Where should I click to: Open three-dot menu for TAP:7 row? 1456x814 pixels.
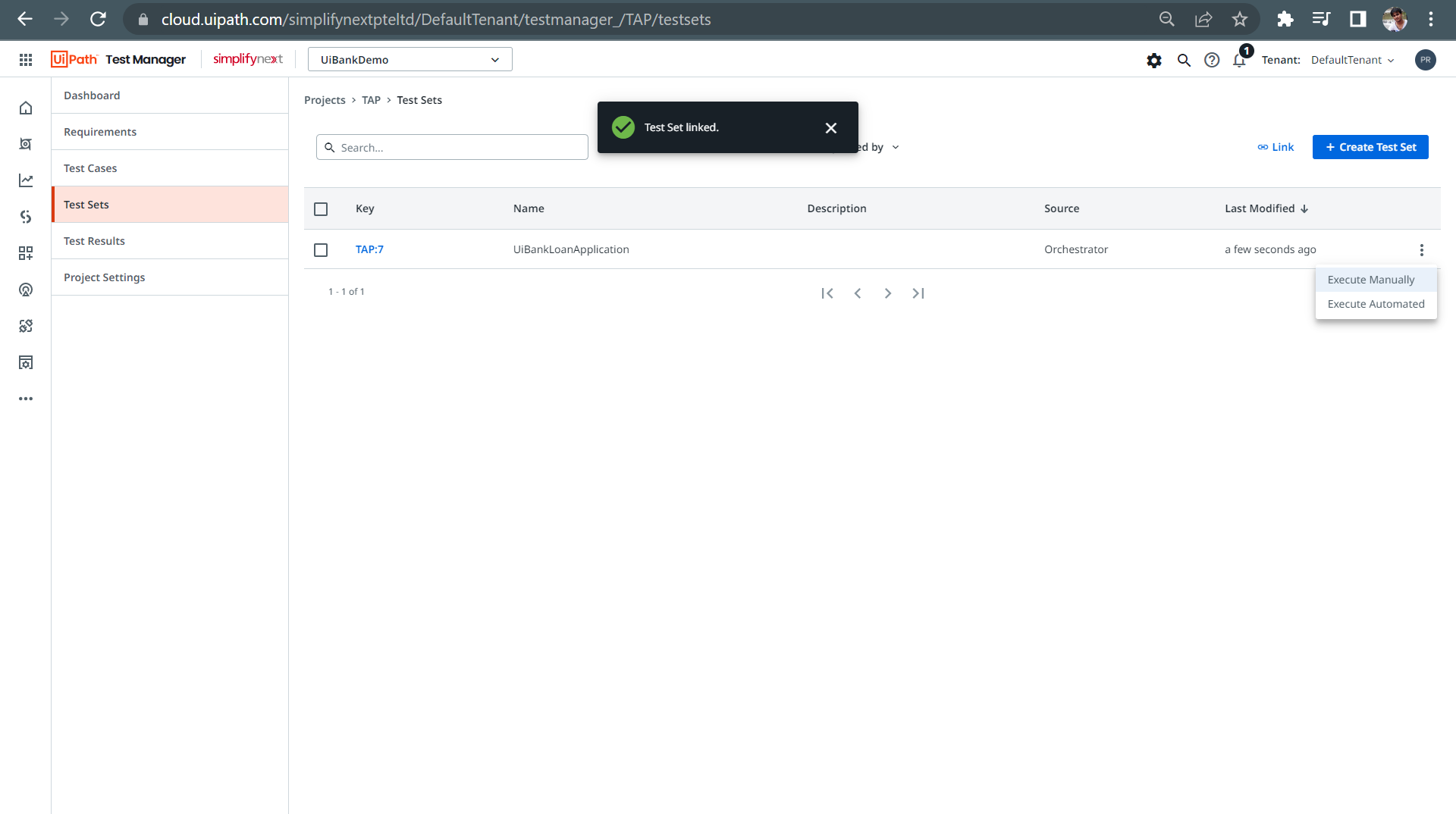pos(1422,250)
